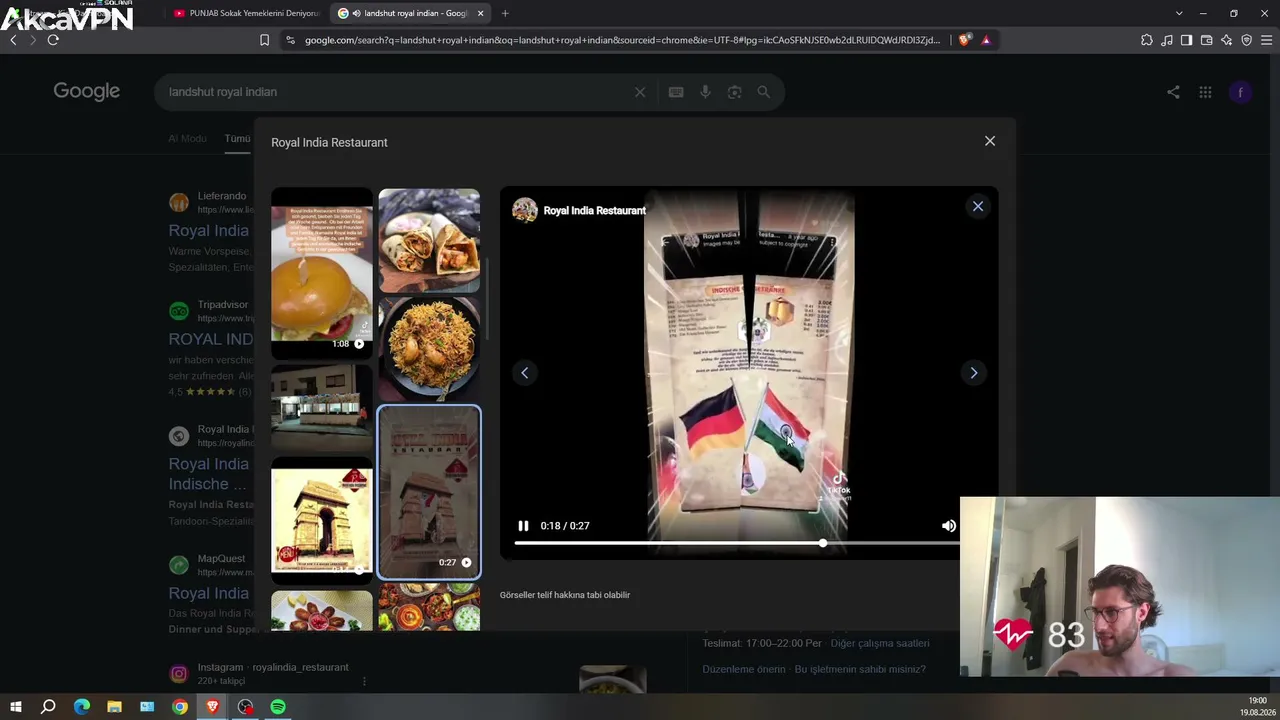This screenshot has width=1280, height=720.
Task: Close the Royal India Restaurant photos dialog
Action: point(990,141)
